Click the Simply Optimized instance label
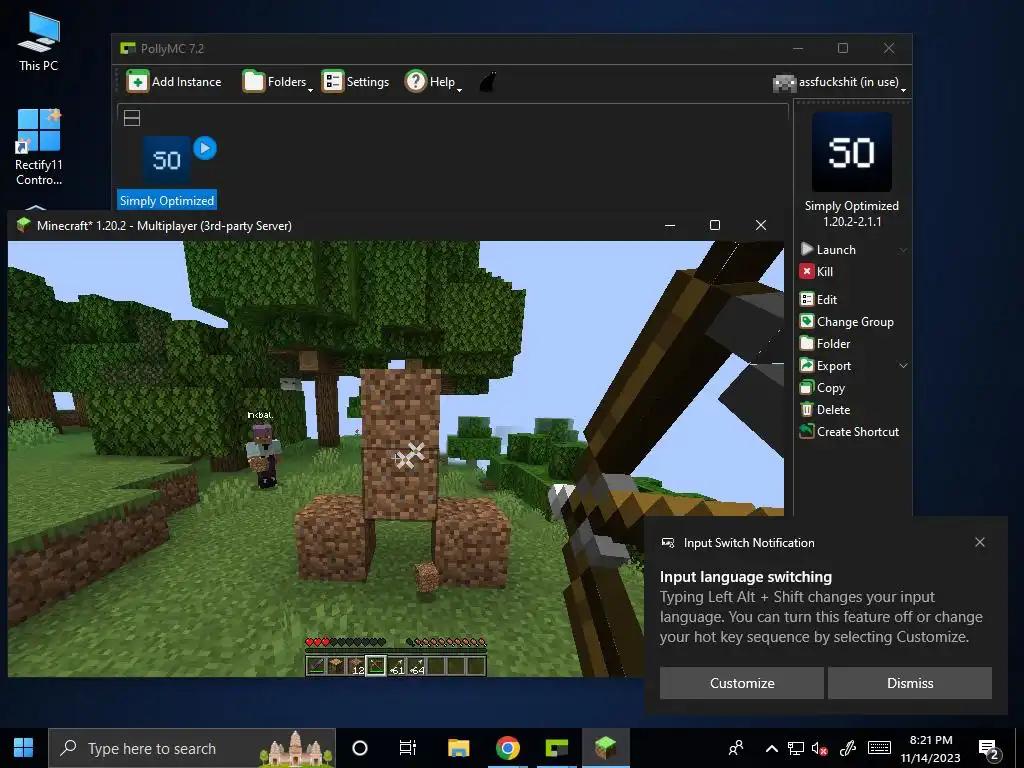This screenshot has width=1024, height=768. pyautogui.click(x=167, y=200)
